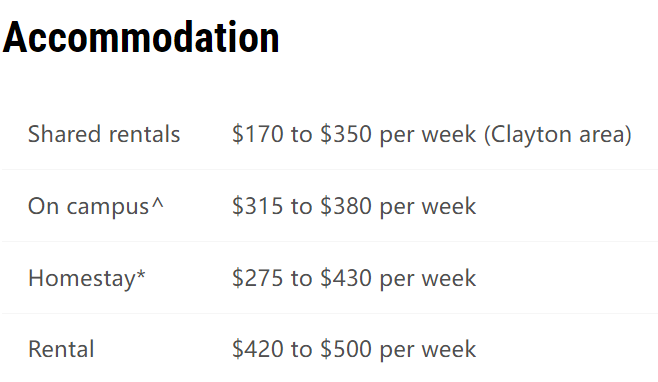The height and width of the screenshot is (382, 658).
Task: Select the $430 Homestay amount
Action: pos(346,278)
